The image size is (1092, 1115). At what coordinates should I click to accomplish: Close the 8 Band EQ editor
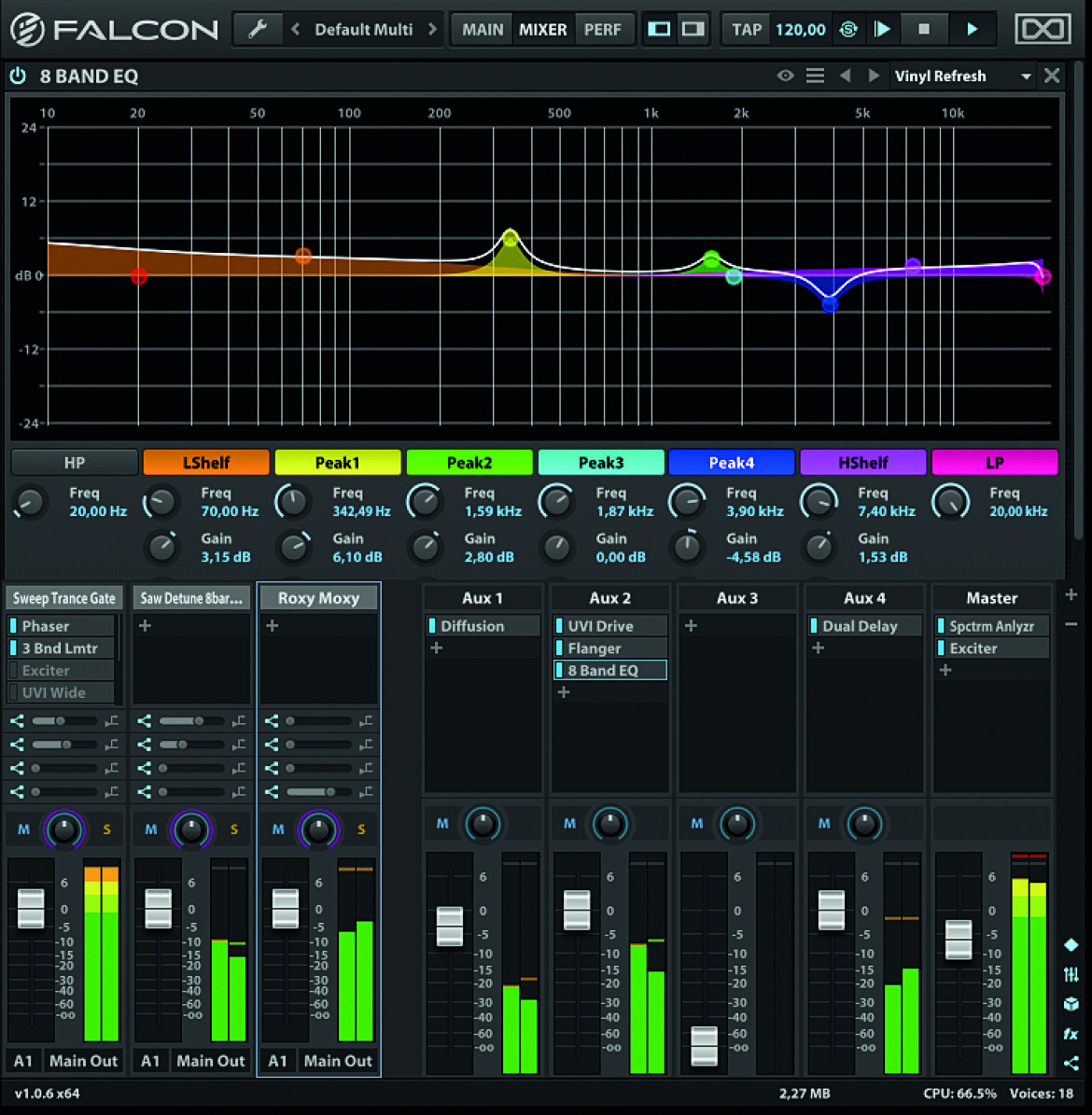pyautogui.click(x=1052, y=76)
